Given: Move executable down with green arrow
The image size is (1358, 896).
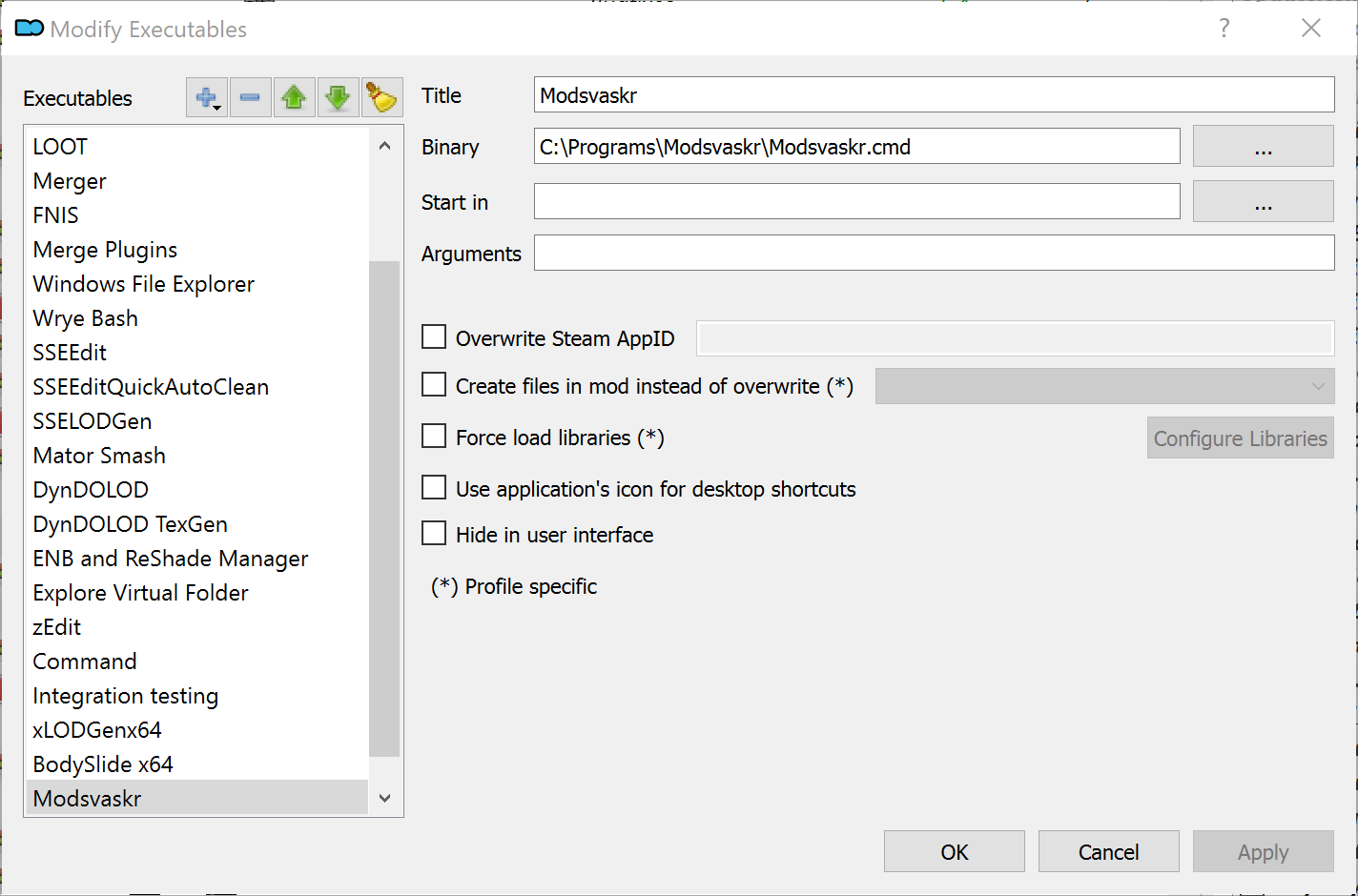Looking at the screenshot, I should [x=338, y=97].
